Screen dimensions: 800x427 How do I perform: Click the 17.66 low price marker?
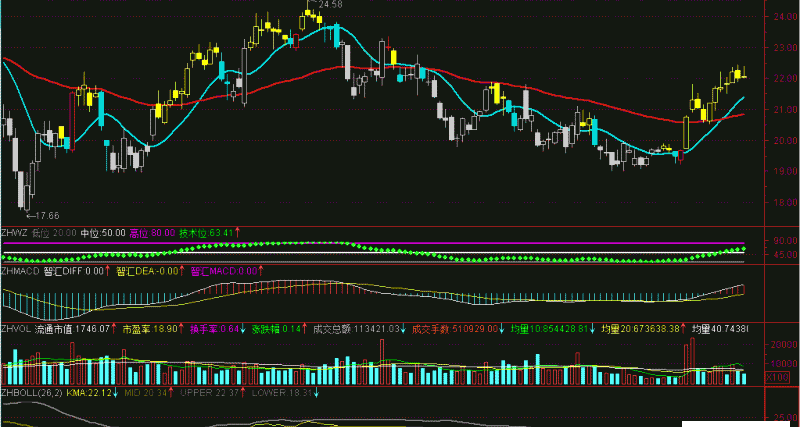(x=47, y=216)
